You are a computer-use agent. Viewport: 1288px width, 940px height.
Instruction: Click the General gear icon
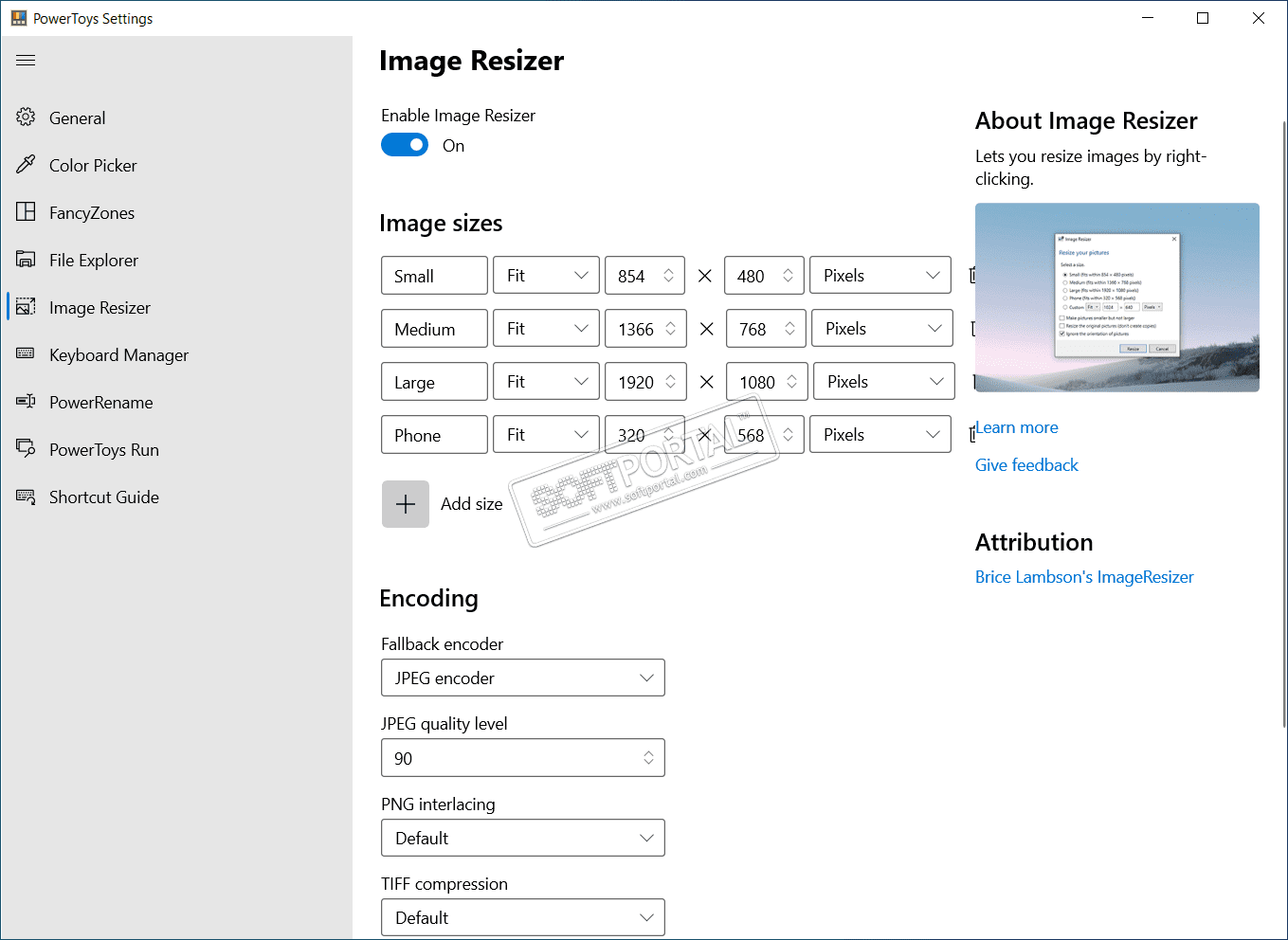(26, 117)
